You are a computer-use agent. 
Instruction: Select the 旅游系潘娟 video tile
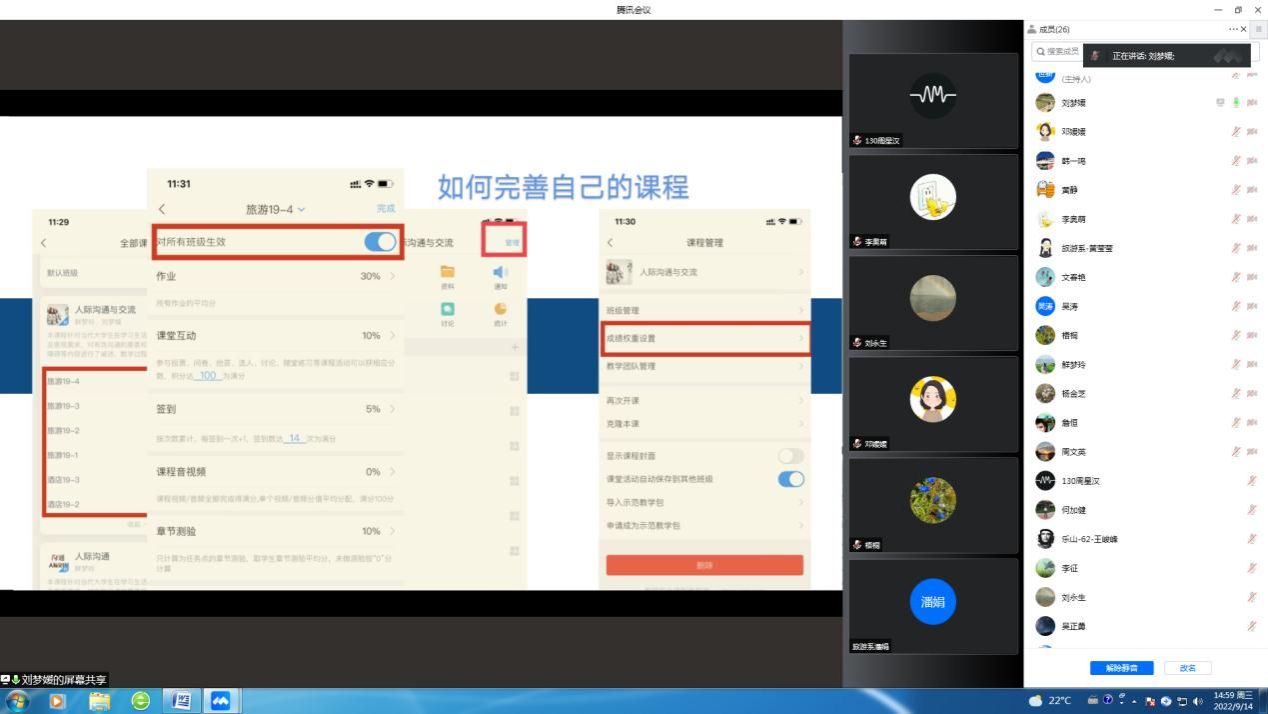tap(933, 605)
